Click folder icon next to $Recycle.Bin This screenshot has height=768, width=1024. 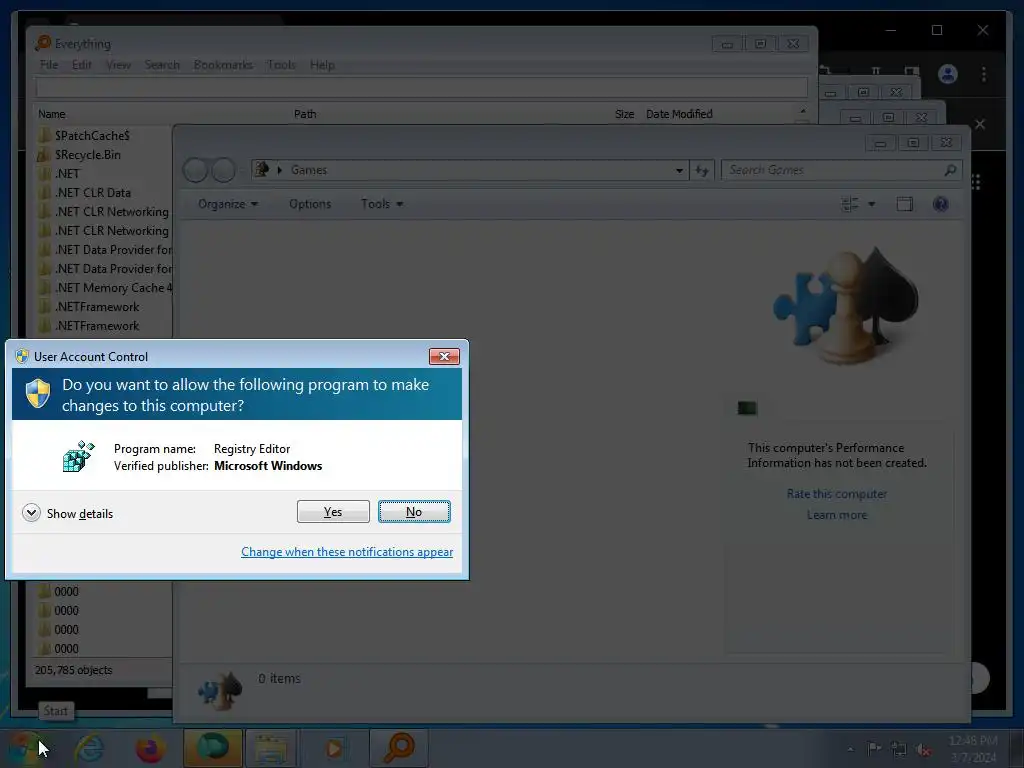(x=44, y=155)
